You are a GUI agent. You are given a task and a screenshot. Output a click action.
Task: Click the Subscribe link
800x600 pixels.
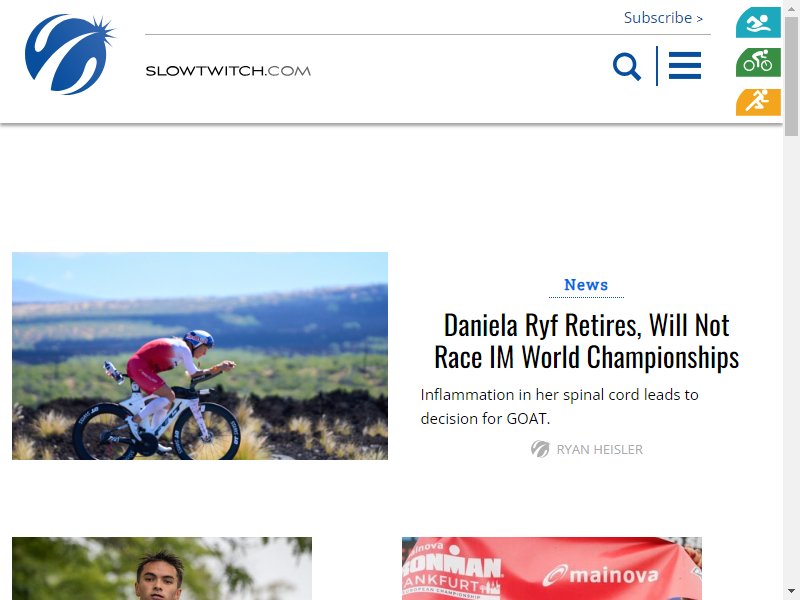658,18
